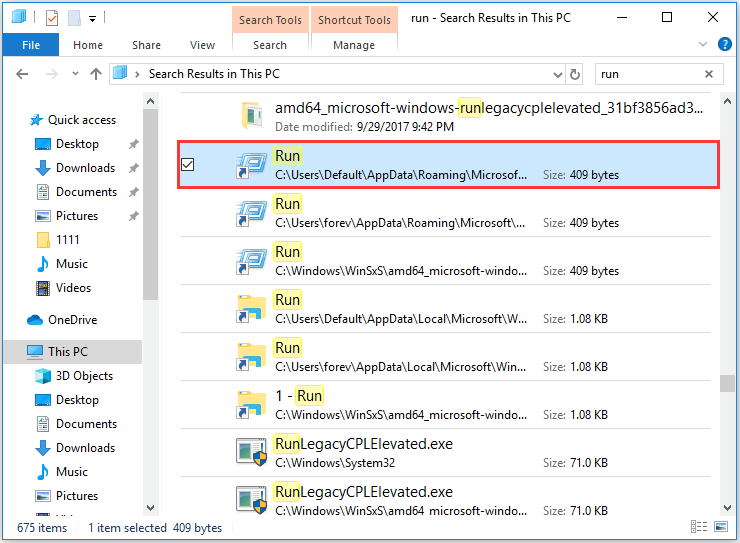Viewport: 740px width, 543px height.
Task: Open 3D Objects under This PC
Action: click(74, 376)
